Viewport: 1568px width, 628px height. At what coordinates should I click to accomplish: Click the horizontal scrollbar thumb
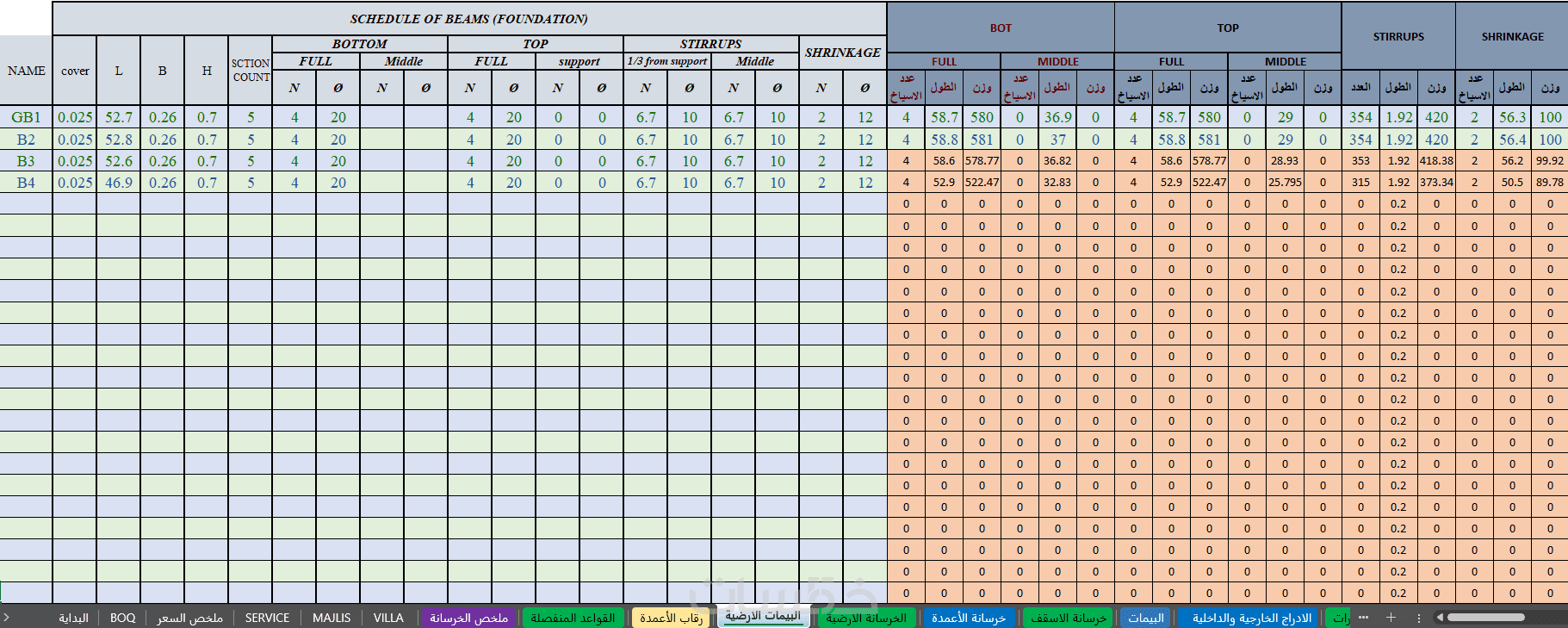1486,617
